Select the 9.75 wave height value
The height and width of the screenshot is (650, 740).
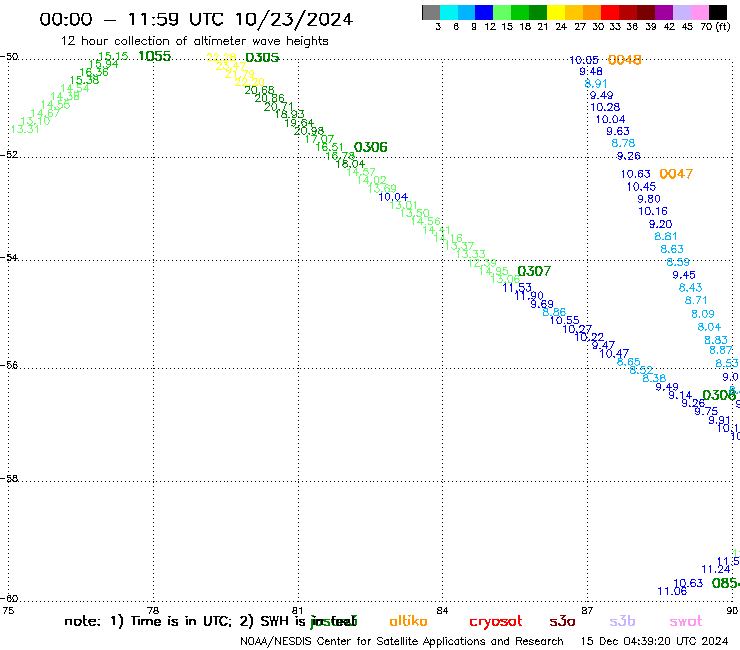pyautogui.click(x=706, y=411)
